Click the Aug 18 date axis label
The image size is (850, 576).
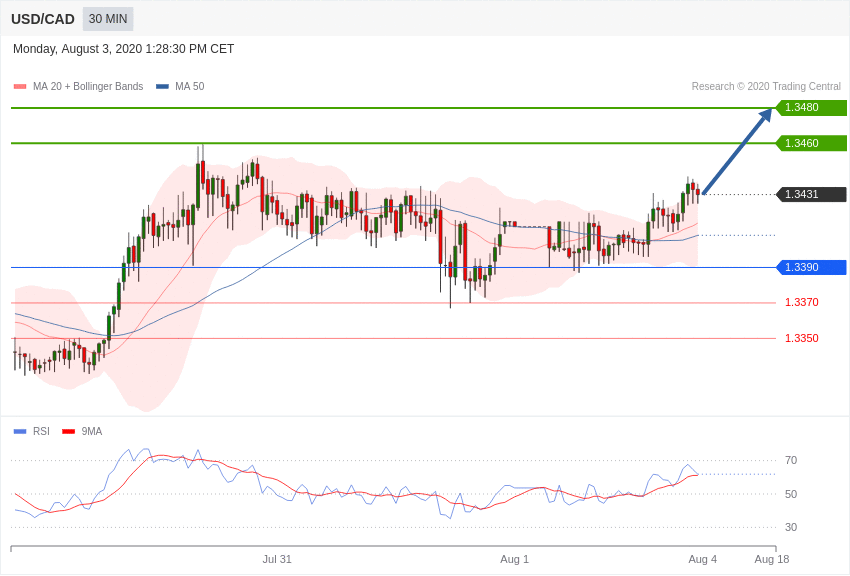pos(772,559)
